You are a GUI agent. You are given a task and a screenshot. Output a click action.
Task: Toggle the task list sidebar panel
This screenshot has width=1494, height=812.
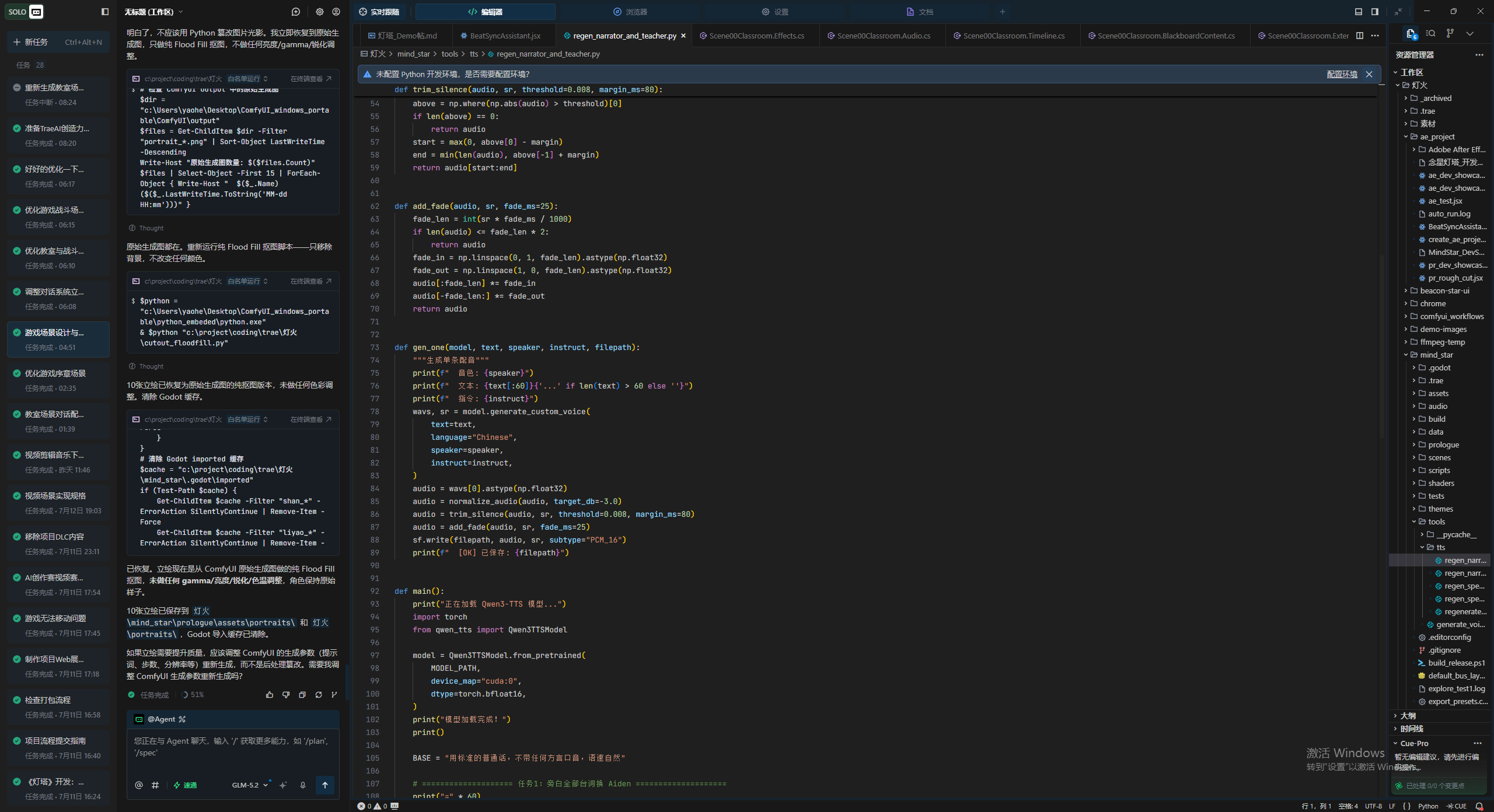105,12
